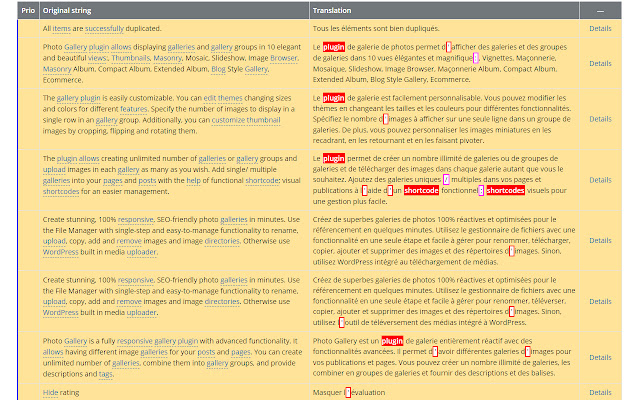Open Details for "plugin allows creating unlimited number" row
Screen dimensions: 640x400
(x=600, y=180)
